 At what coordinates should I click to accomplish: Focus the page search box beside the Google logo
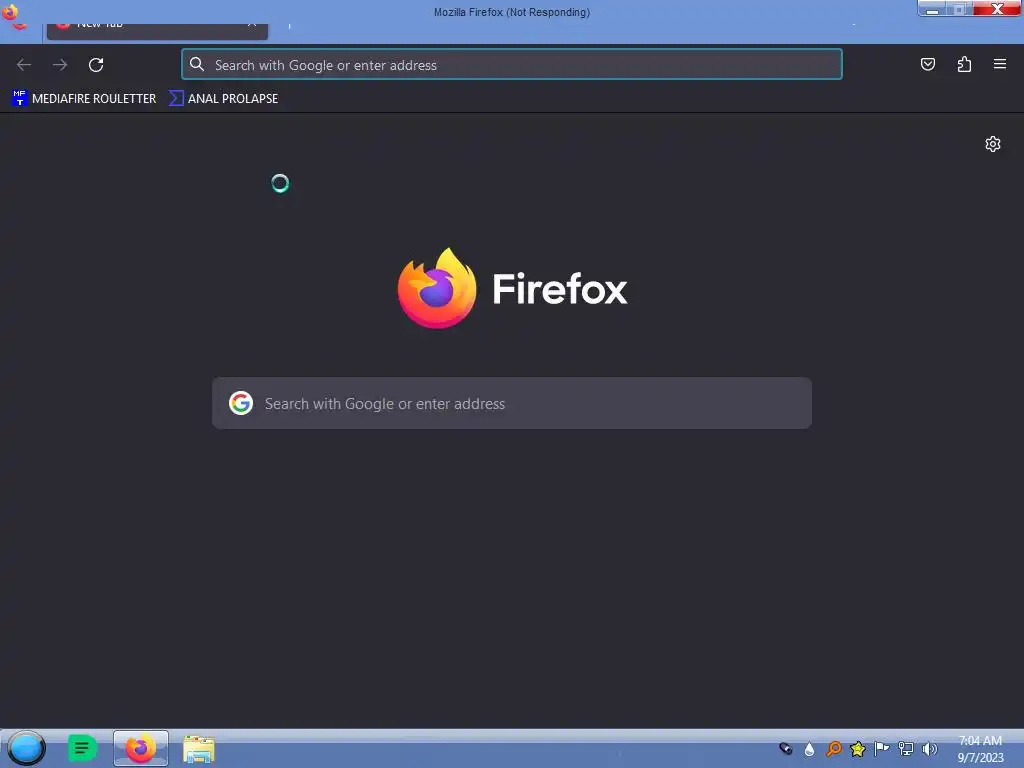(x=512, y=403)
